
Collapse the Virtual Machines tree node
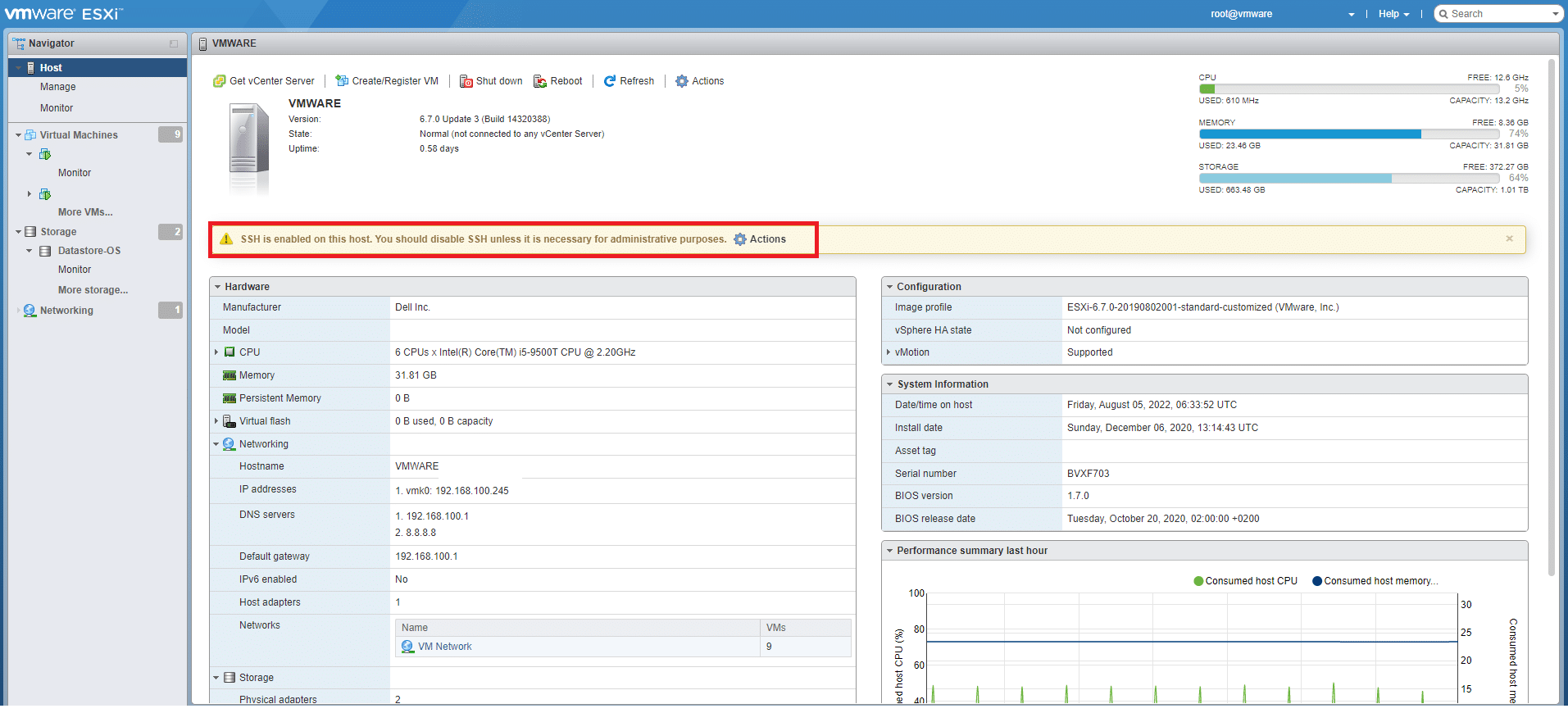[x=18, y=135]
